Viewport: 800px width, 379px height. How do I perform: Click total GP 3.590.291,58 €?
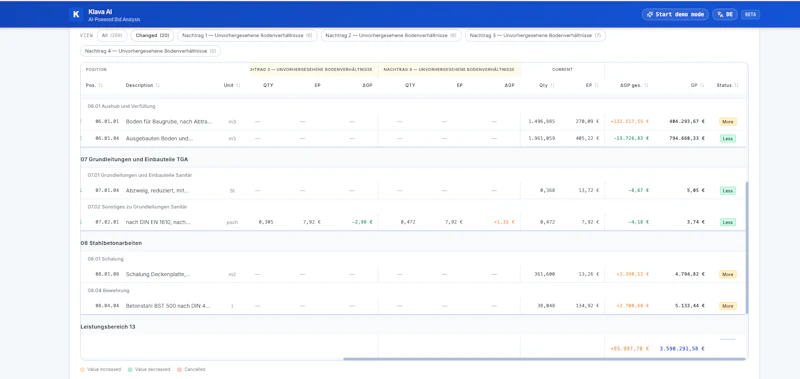682,349
